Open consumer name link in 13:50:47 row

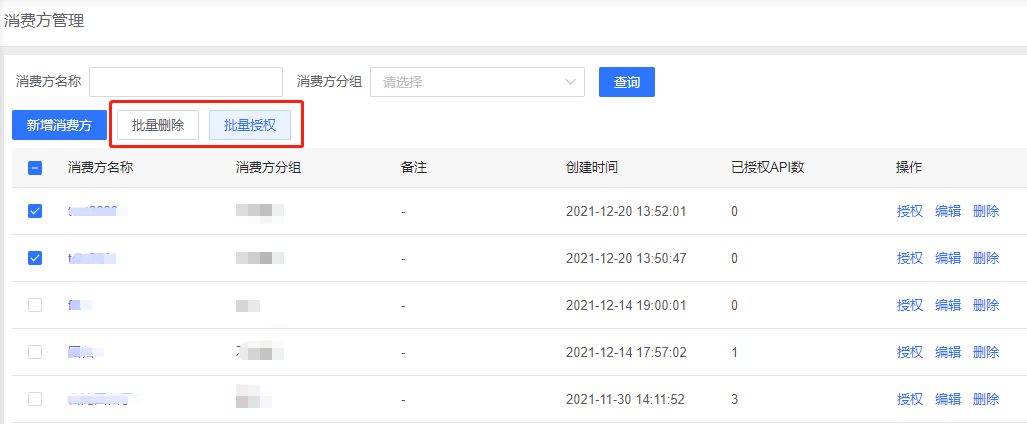(92, 258)
